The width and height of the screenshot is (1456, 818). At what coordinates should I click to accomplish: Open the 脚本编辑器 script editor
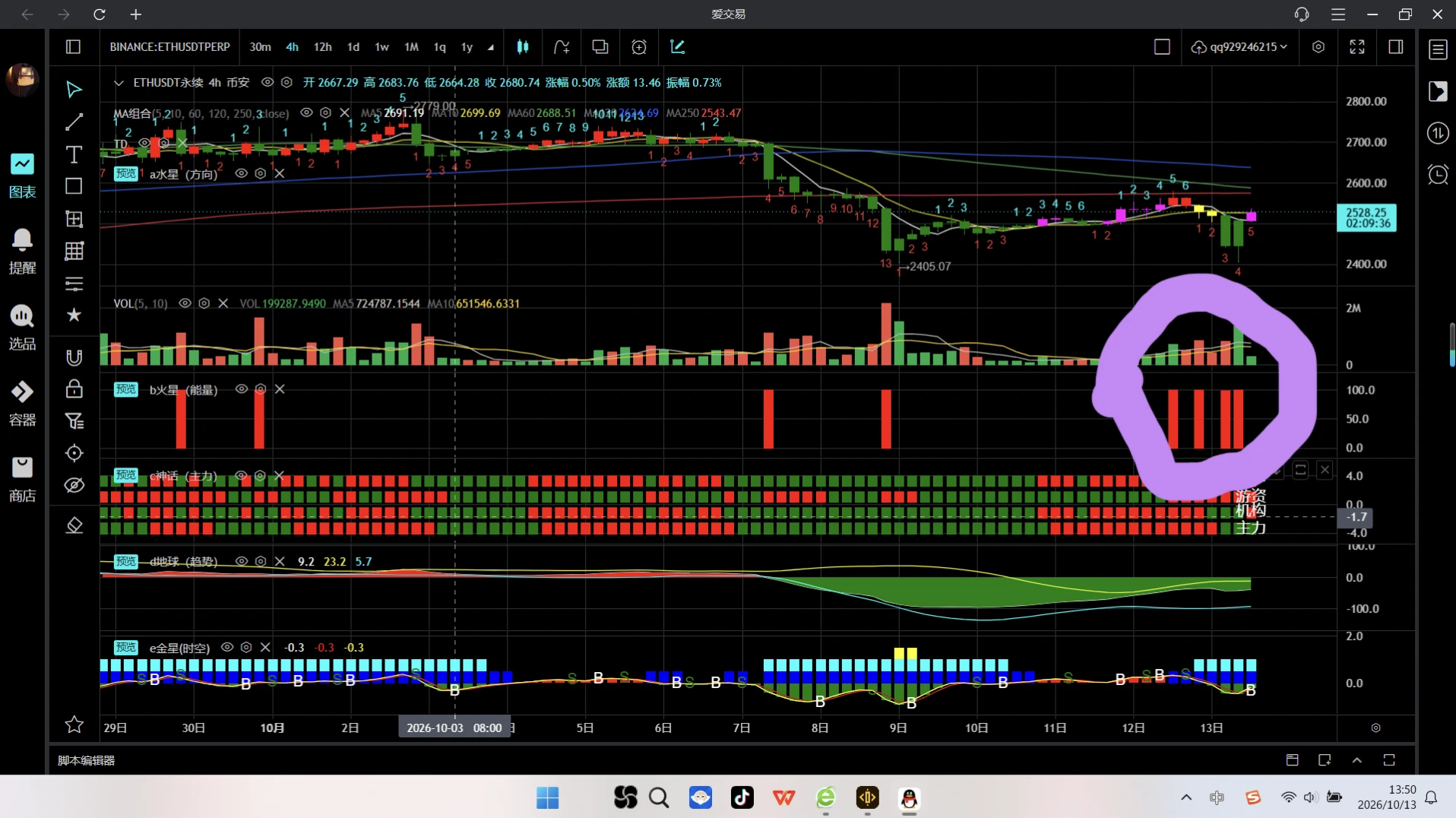(x=87, y=760)
